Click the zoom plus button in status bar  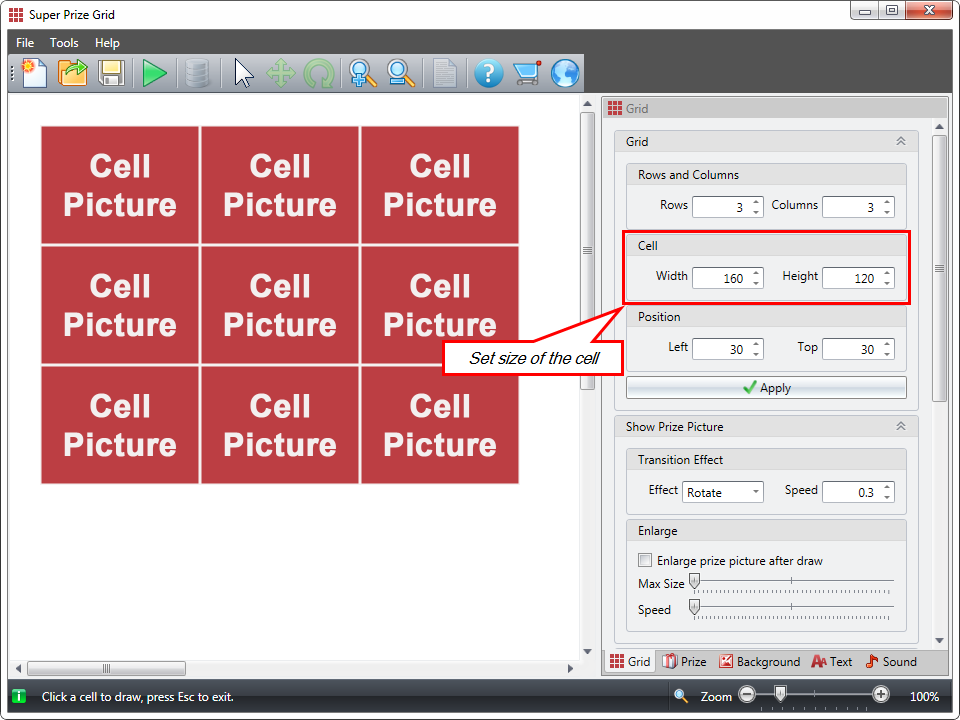point(881,695)
